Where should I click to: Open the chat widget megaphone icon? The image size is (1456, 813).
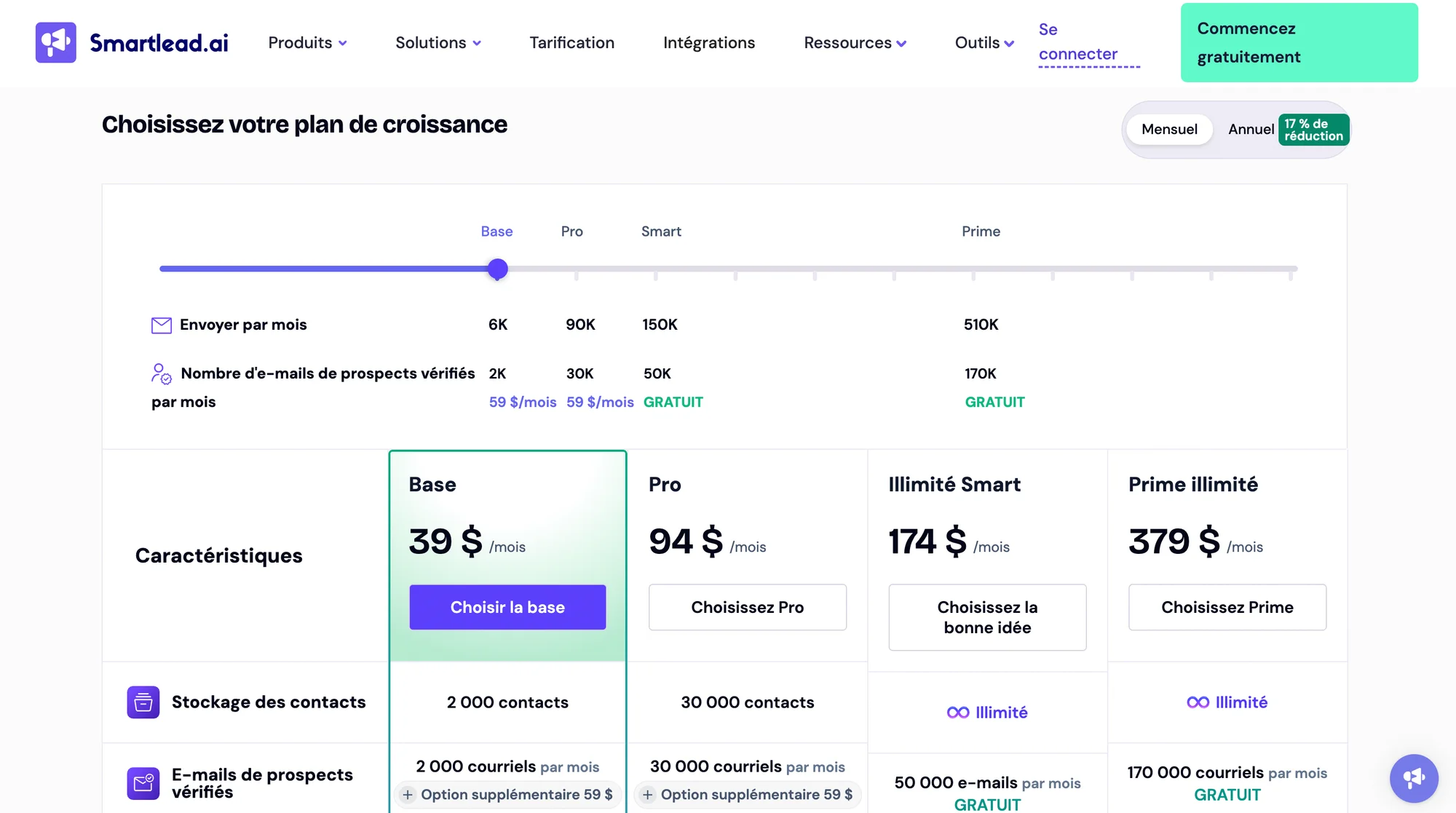[1414, 778]
